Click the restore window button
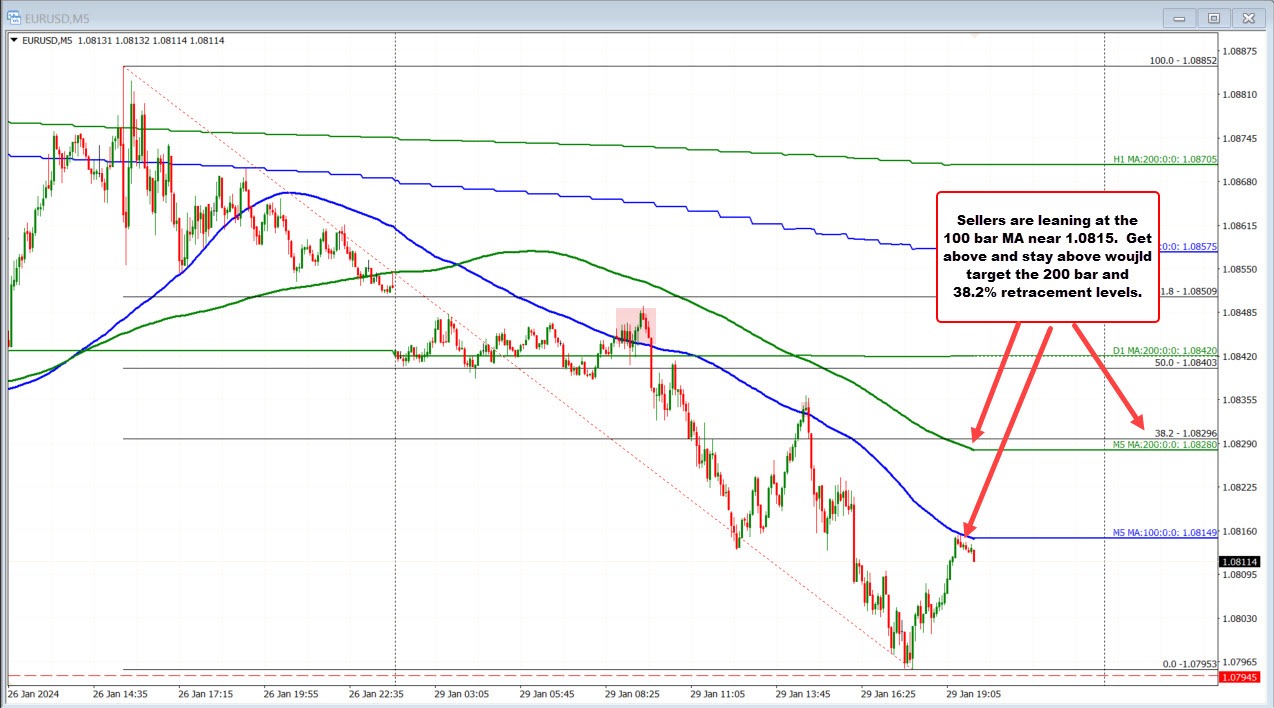The height and width of the screenshot is (708, 1274). click(x=1213, y=17)
